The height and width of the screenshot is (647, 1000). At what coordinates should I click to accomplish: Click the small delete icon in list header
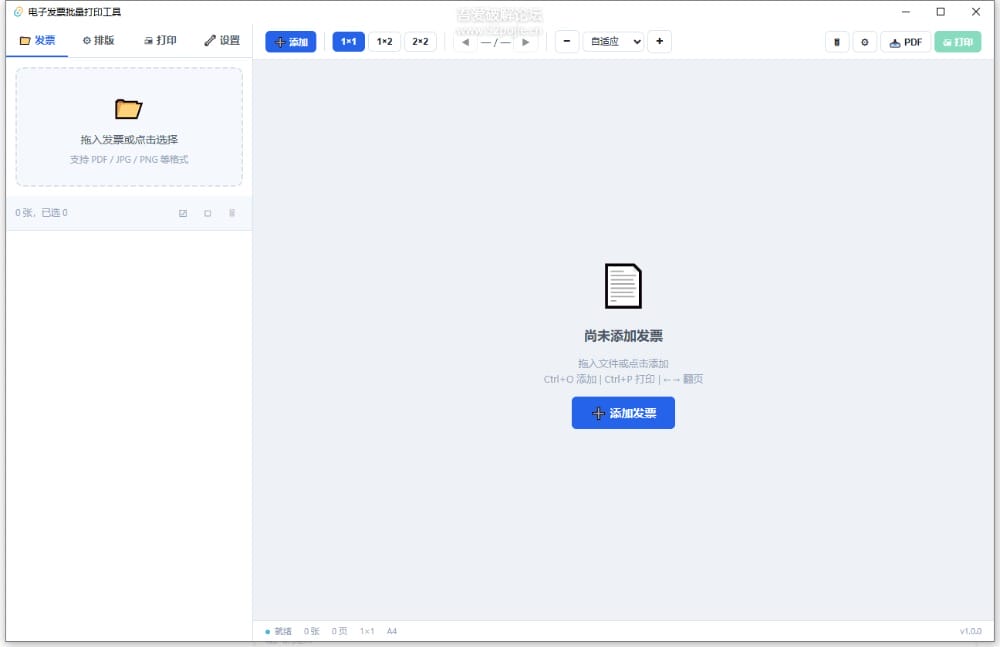click(232, 213)
